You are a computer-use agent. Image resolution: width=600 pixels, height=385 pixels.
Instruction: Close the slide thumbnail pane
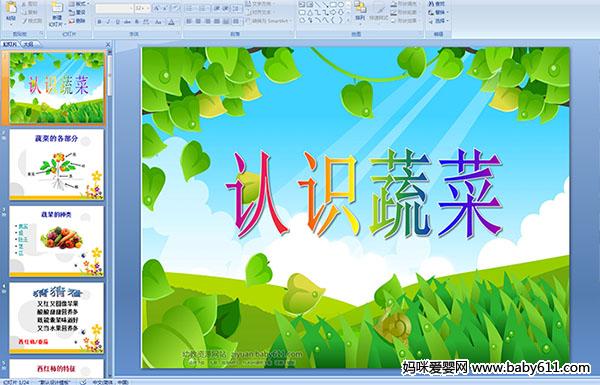point(108,44)
